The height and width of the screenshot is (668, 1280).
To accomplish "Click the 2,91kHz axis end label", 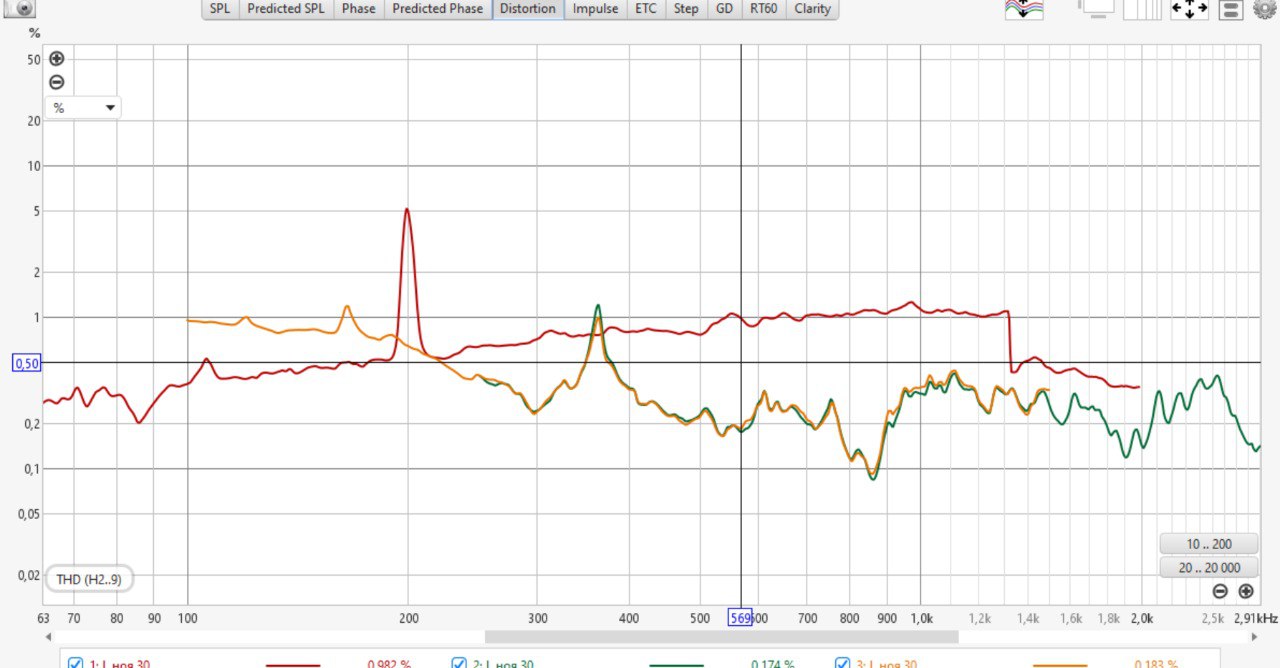I will [1256, 618].
